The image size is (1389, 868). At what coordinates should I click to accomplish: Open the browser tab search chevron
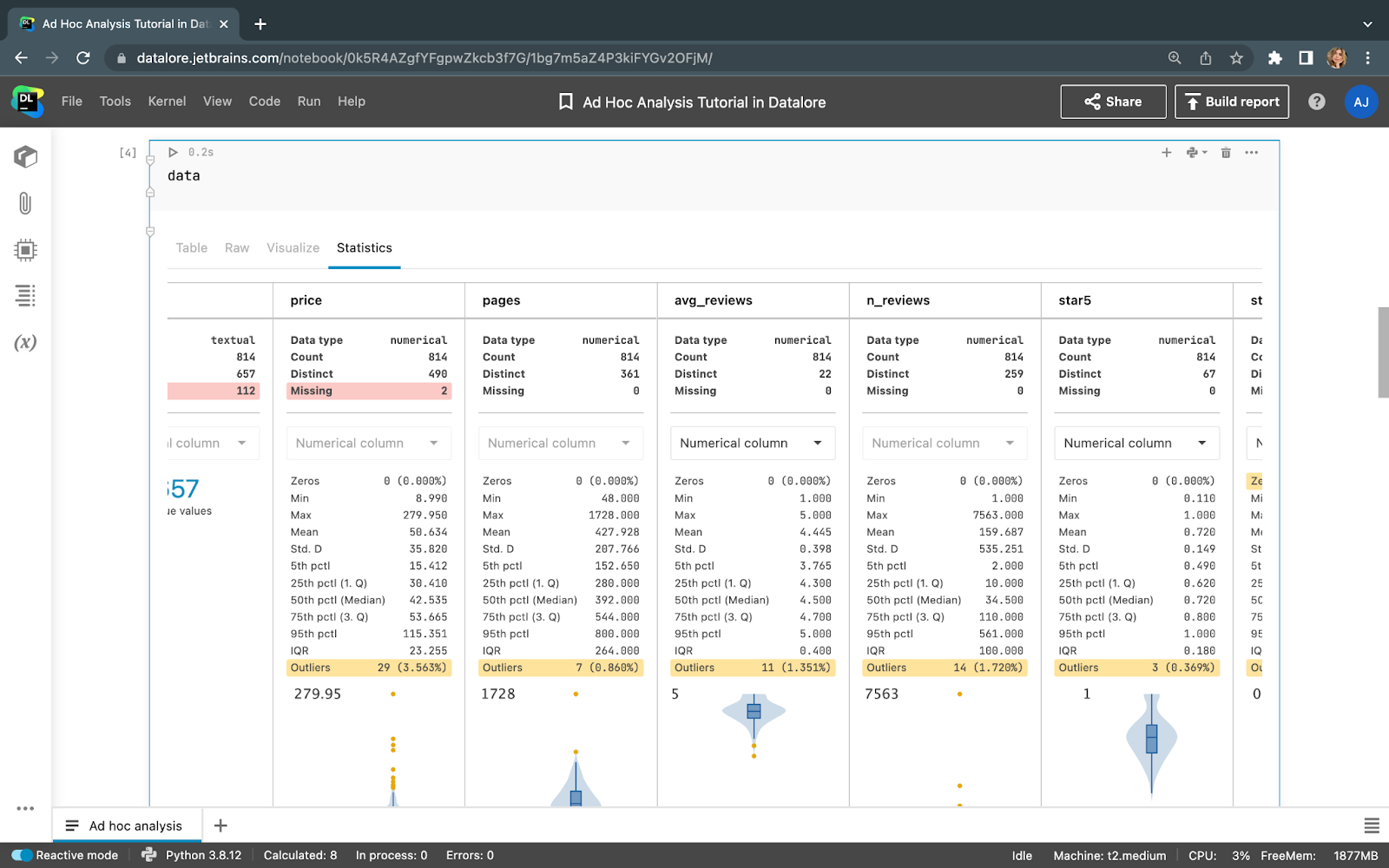pyautogui.click(x=1367, y=24)
